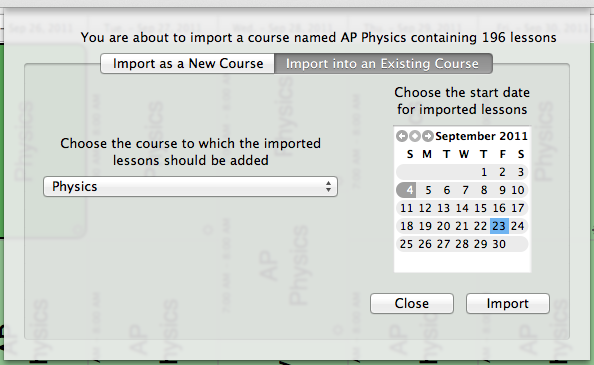Choose September 19 as start date
This screenshot has width=594, height=365.
tap(425, 226)
